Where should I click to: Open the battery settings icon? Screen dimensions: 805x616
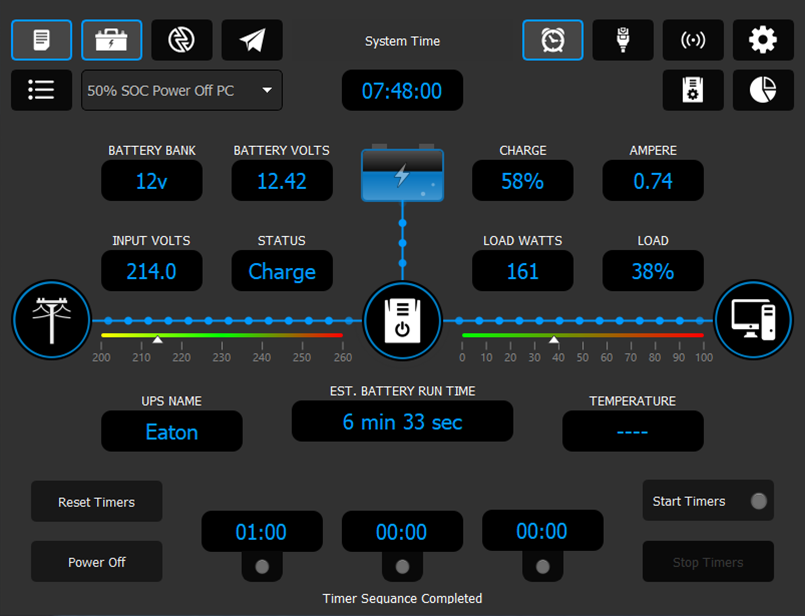111,40
